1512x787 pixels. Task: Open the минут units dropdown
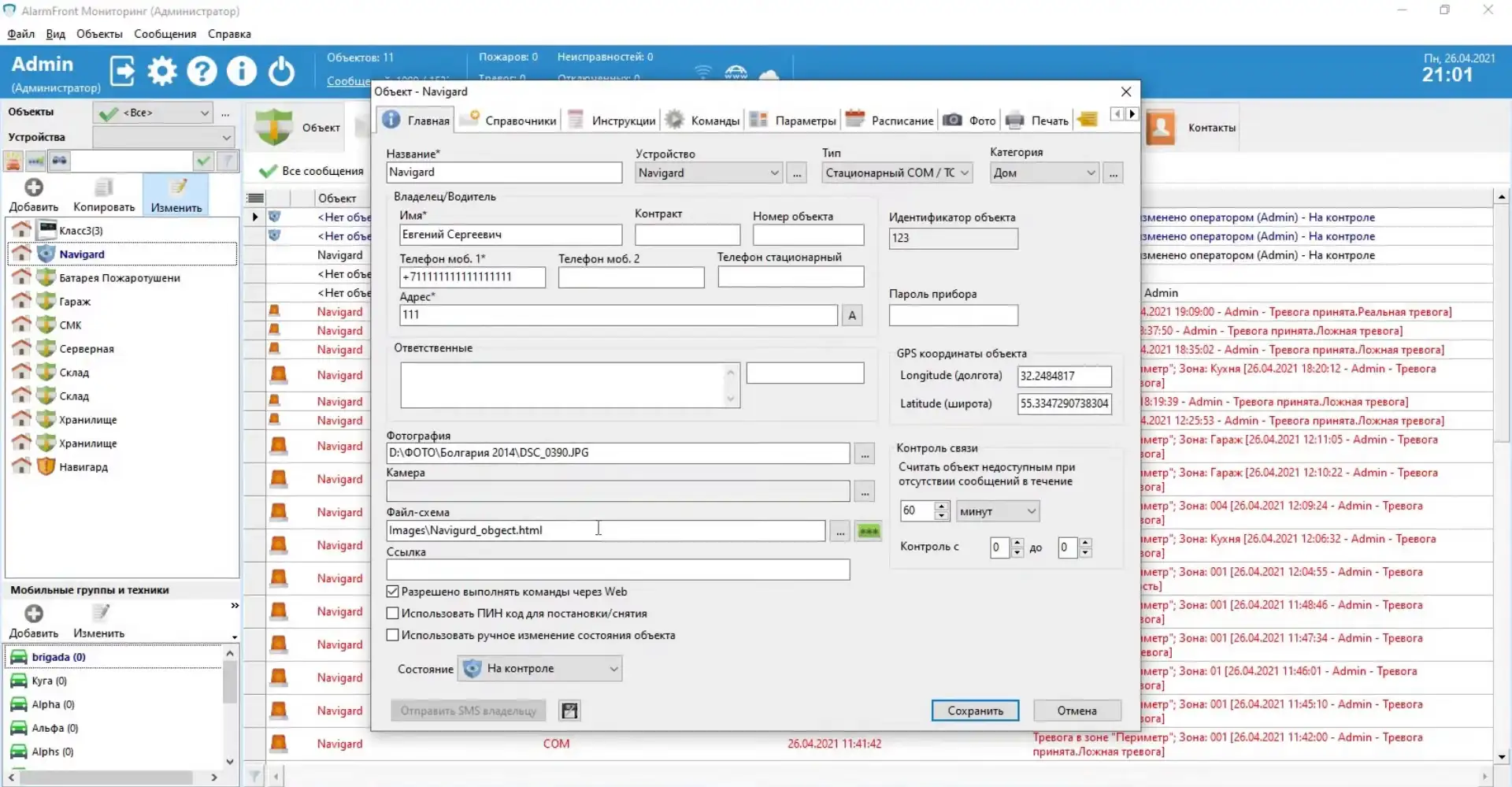click(x=998, y=511)
